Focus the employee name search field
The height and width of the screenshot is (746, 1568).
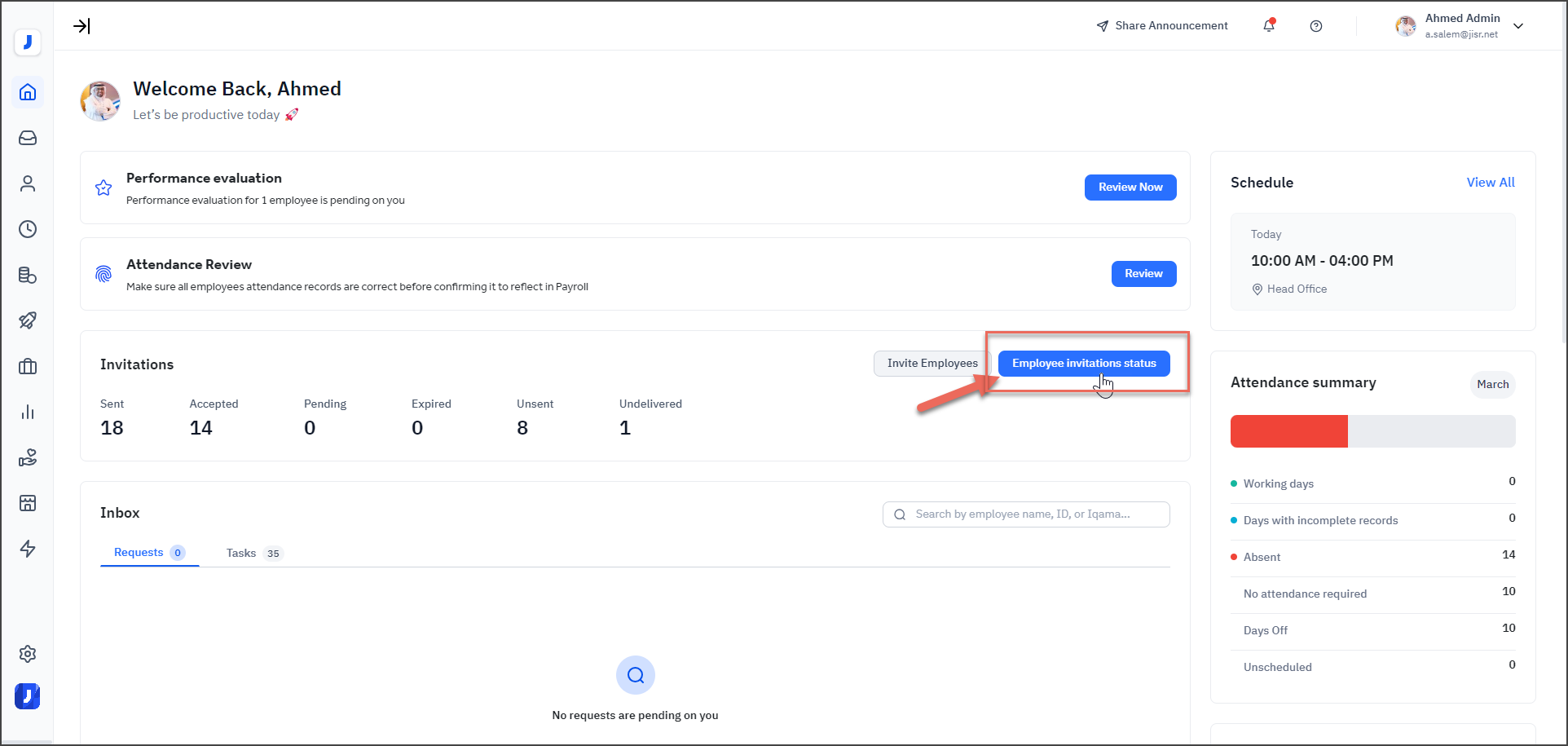[x=1027, y=514]
